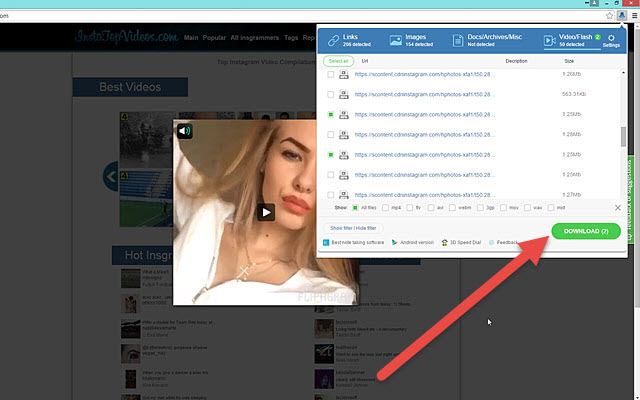The image size is (640, 400).
Task: Toggle the All files filter checkbox
Action: 355,208
